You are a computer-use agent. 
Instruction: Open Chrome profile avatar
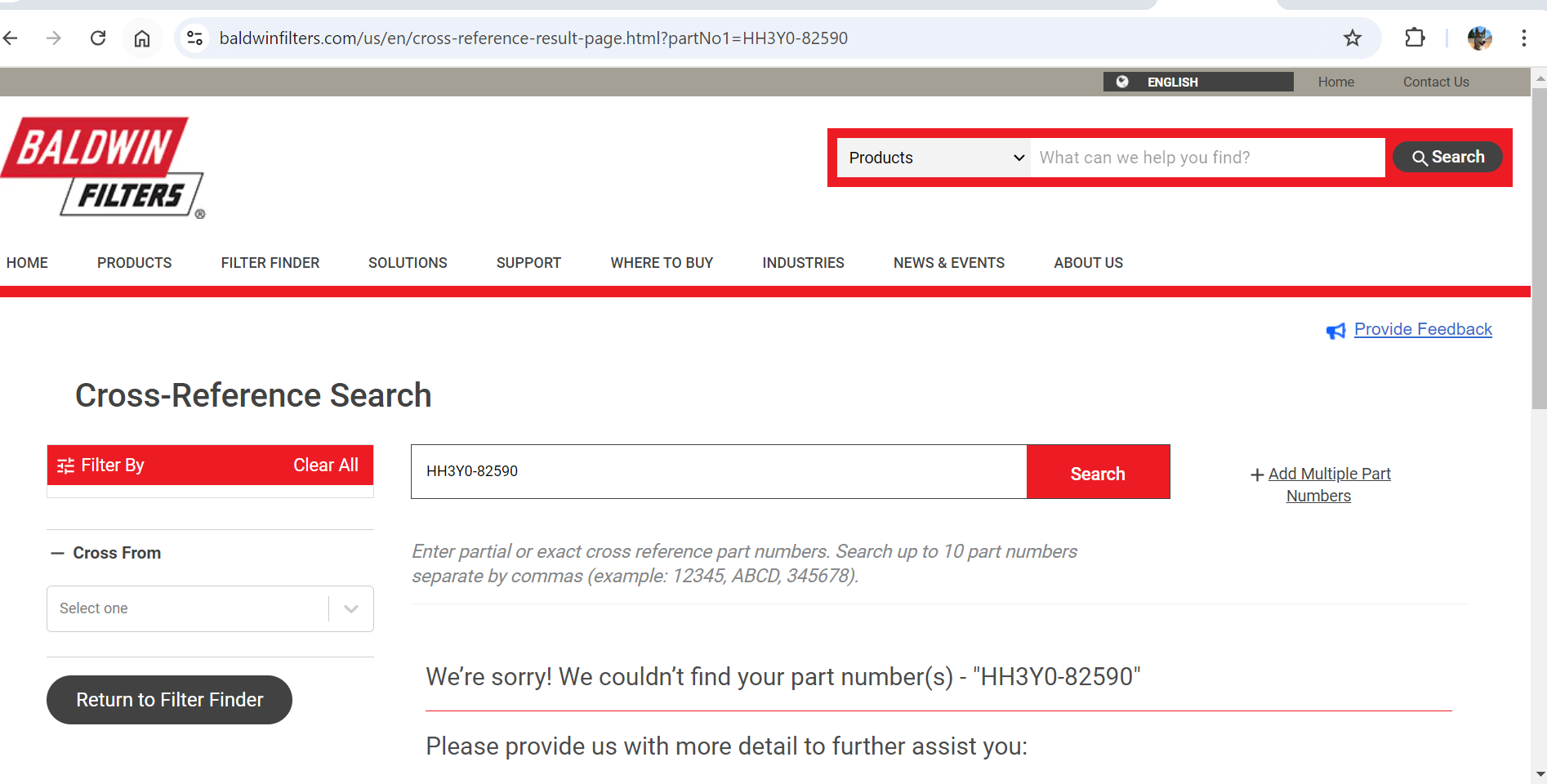1480,38
